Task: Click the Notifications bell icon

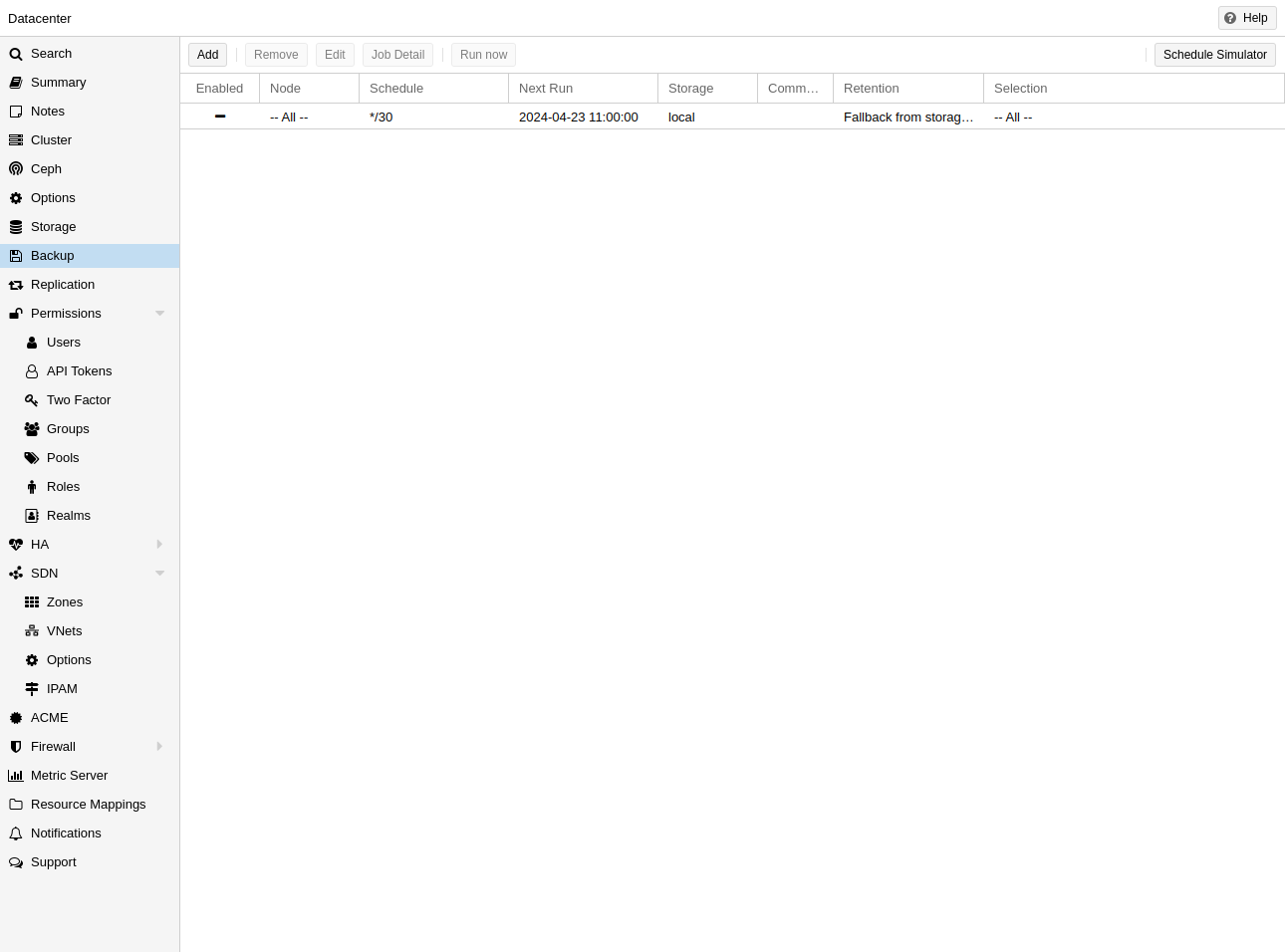Action: (16, 833)
